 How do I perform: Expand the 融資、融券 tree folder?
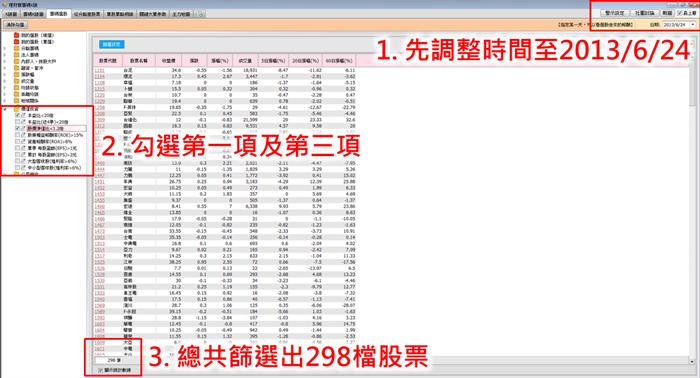5,68
